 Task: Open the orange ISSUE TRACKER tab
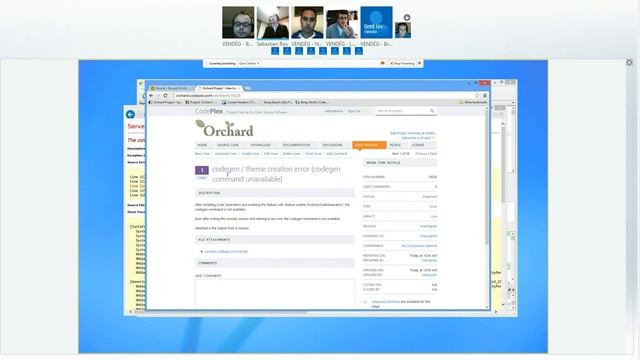coord(369,145)
